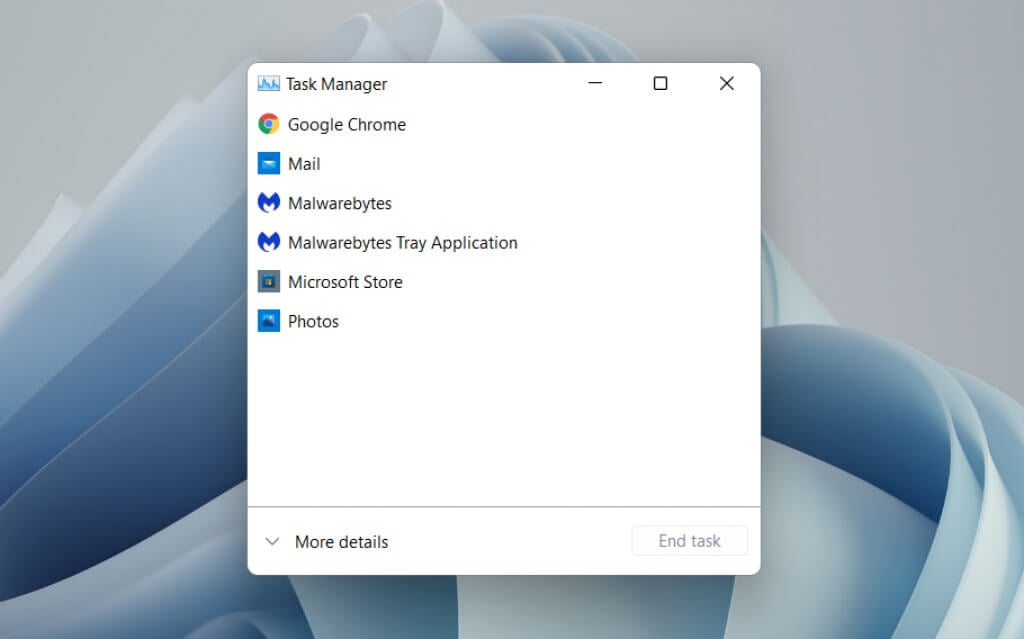Click the Mail app envelope icon

(268, 163)
